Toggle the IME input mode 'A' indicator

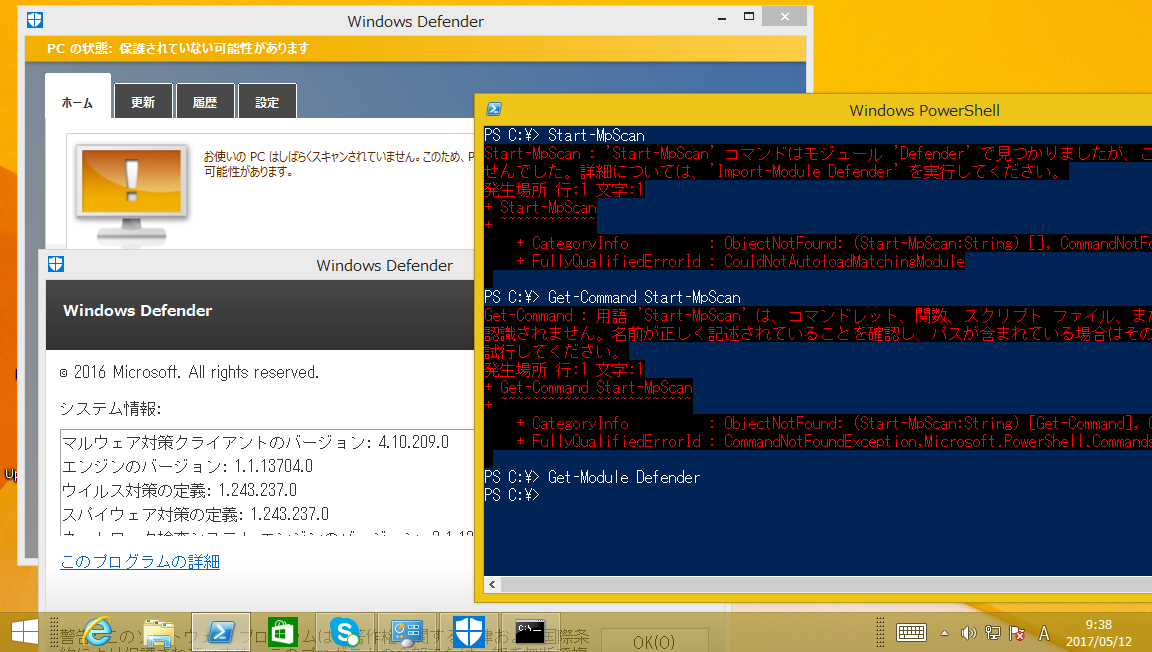click(1044, 633)
